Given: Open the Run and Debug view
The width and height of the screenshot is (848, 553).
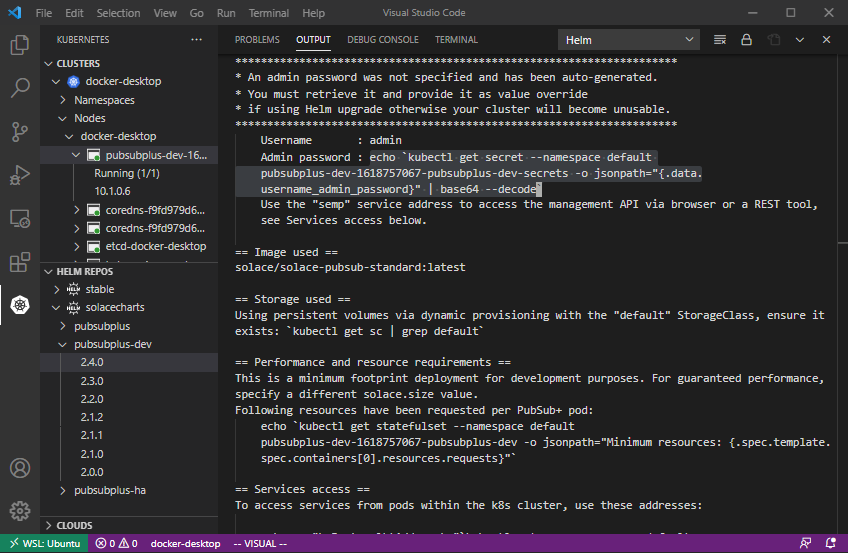Looking at the screenshot, I should click(x=19, y=175).
